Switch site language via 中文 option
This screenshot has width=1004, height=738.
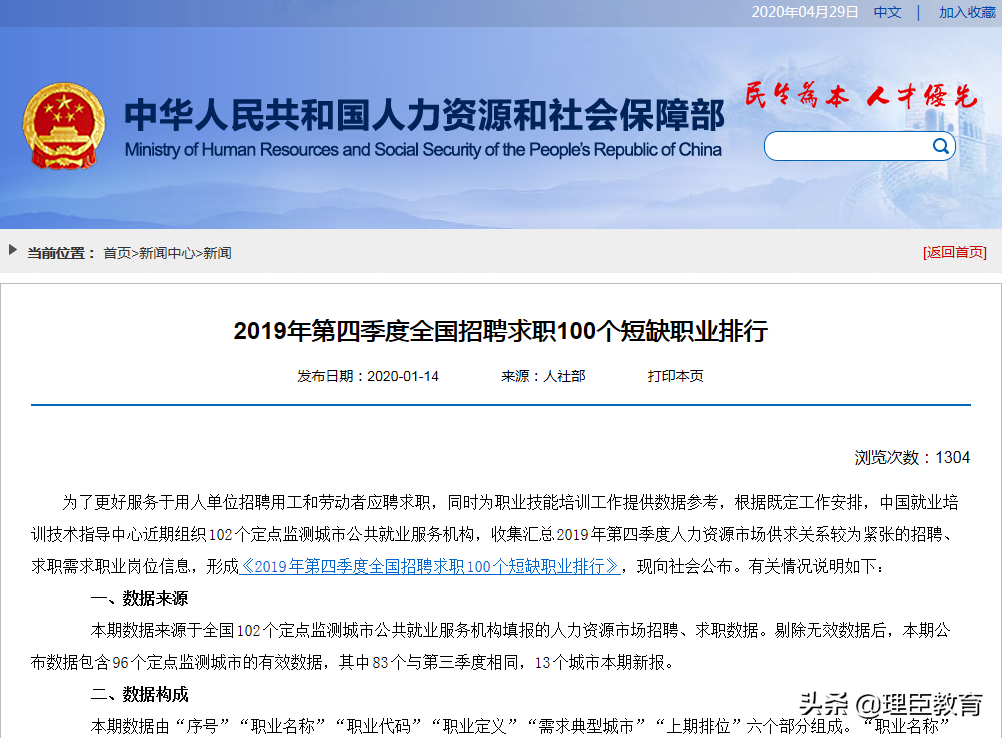coord(886,12)
